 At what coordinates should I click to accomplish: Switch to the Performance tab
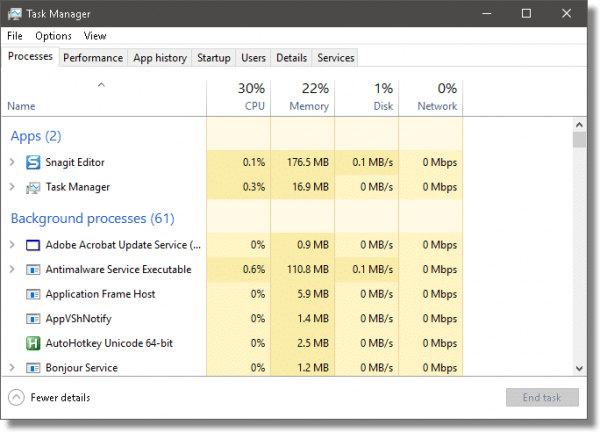click(93, 58)
